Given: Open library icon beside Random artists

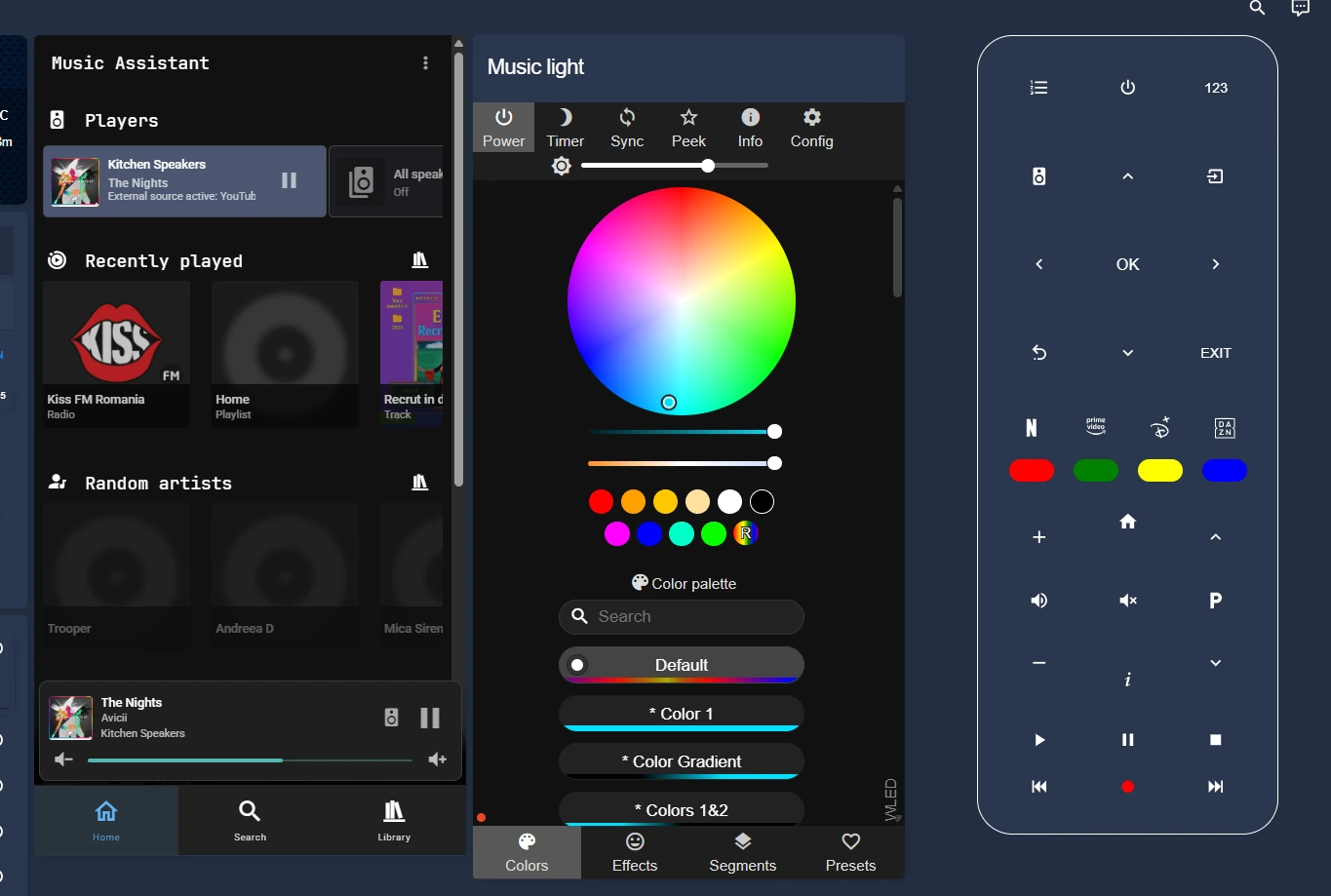Looking at the screenshot, I should pyautogui.click(x=420, y=483).
